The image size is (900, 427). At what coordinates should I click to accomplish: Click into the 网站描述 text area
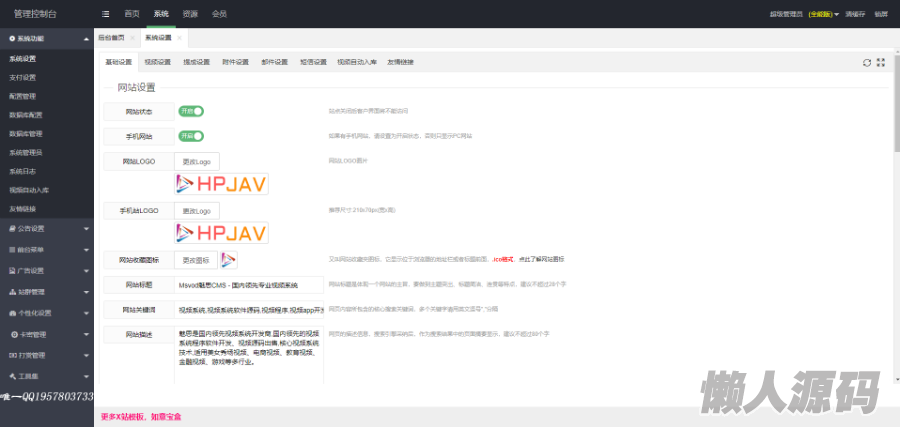(x=249, y=355)
